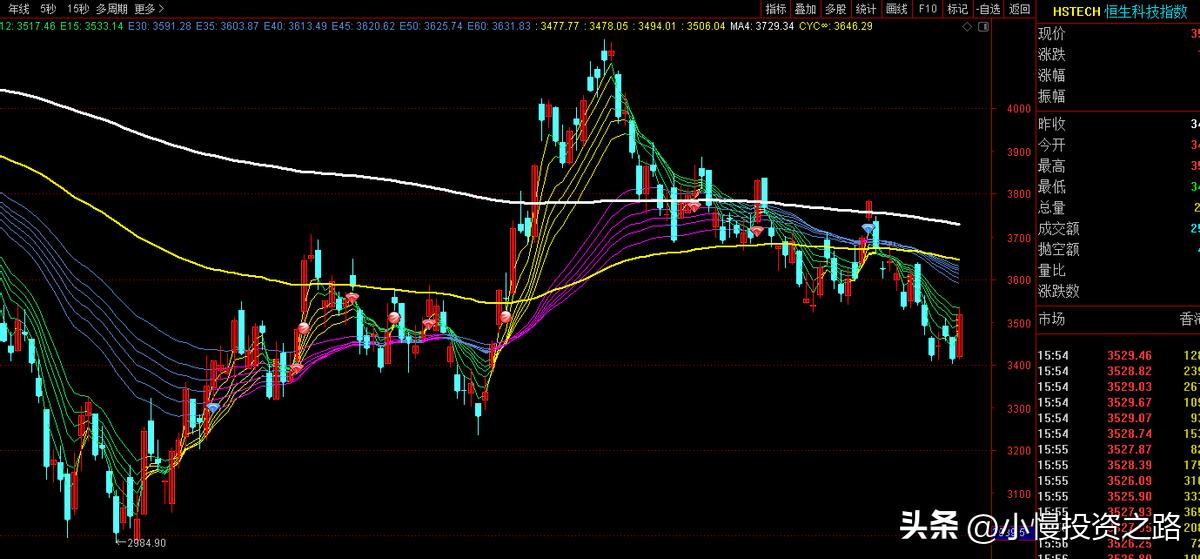Open the 多周期 multi-period selector
Image resolution: width=1200 pixels, height=559 pixels.
pyautogui.click(x=113, y=9)
